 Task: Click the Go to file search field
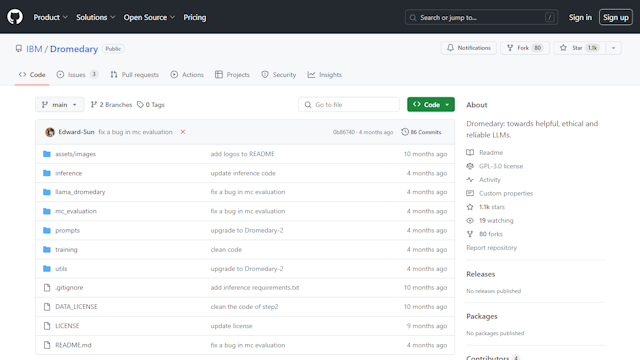349,104
